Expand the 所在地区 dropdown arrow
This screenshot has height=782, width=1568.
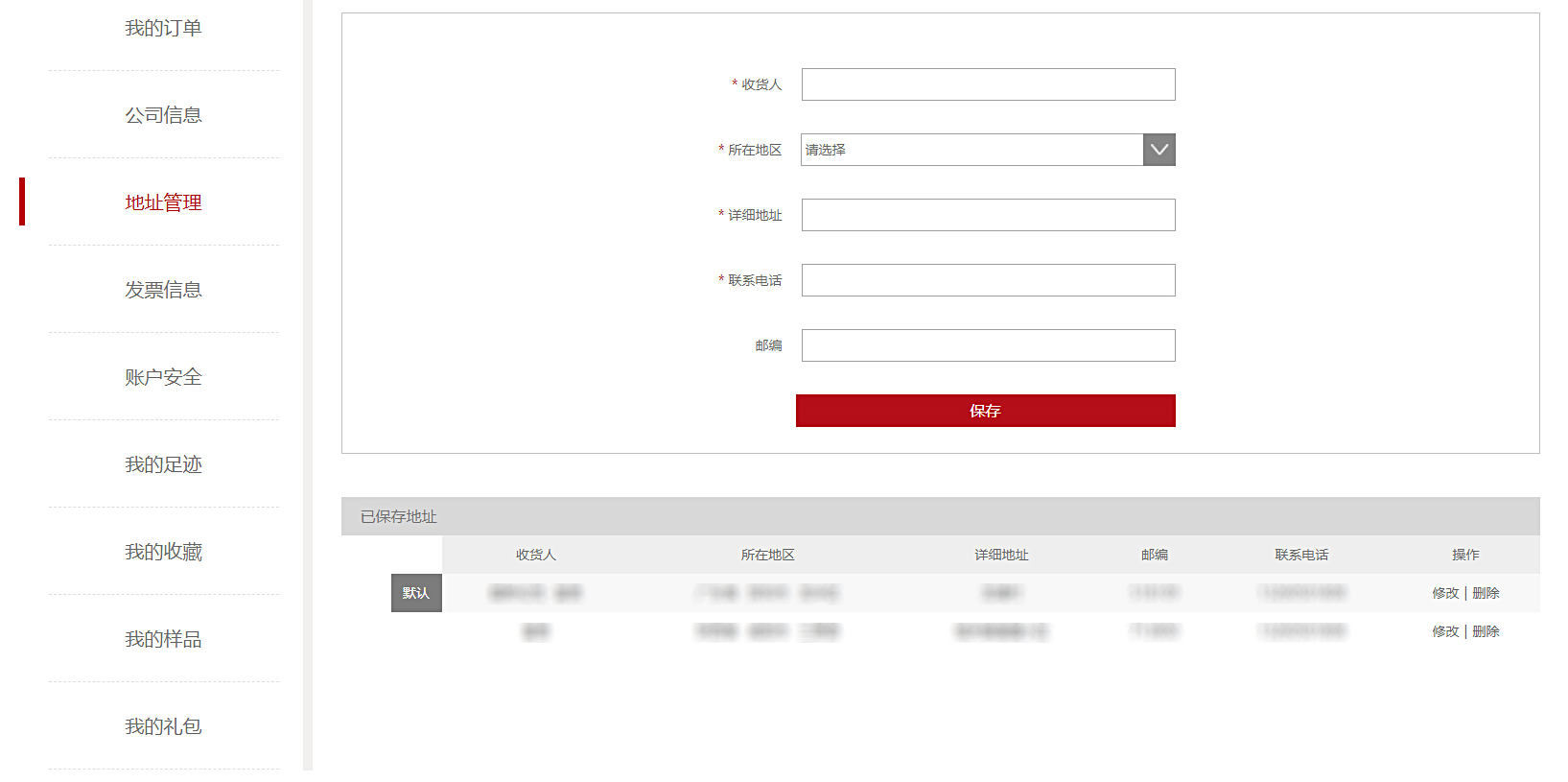coord(1158,150)
